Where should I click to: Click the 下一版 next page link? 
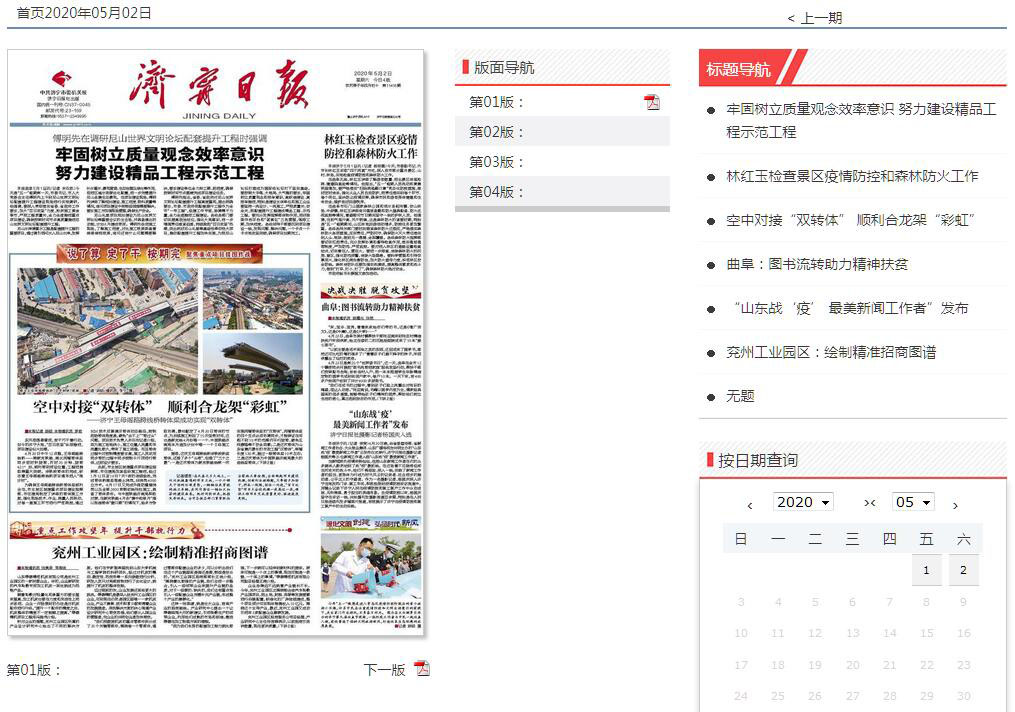(x=385, y=669)
